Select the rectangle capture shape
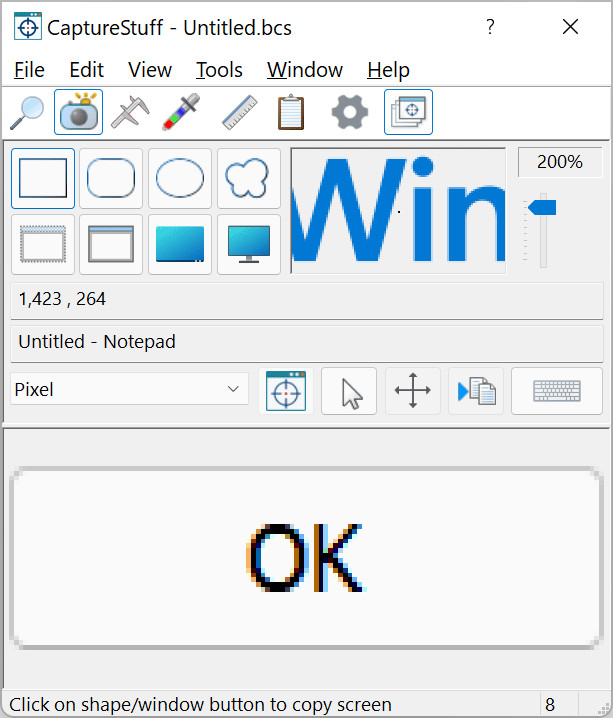The width and height of the screenshot is (613, 718). (x=43, y=178)
